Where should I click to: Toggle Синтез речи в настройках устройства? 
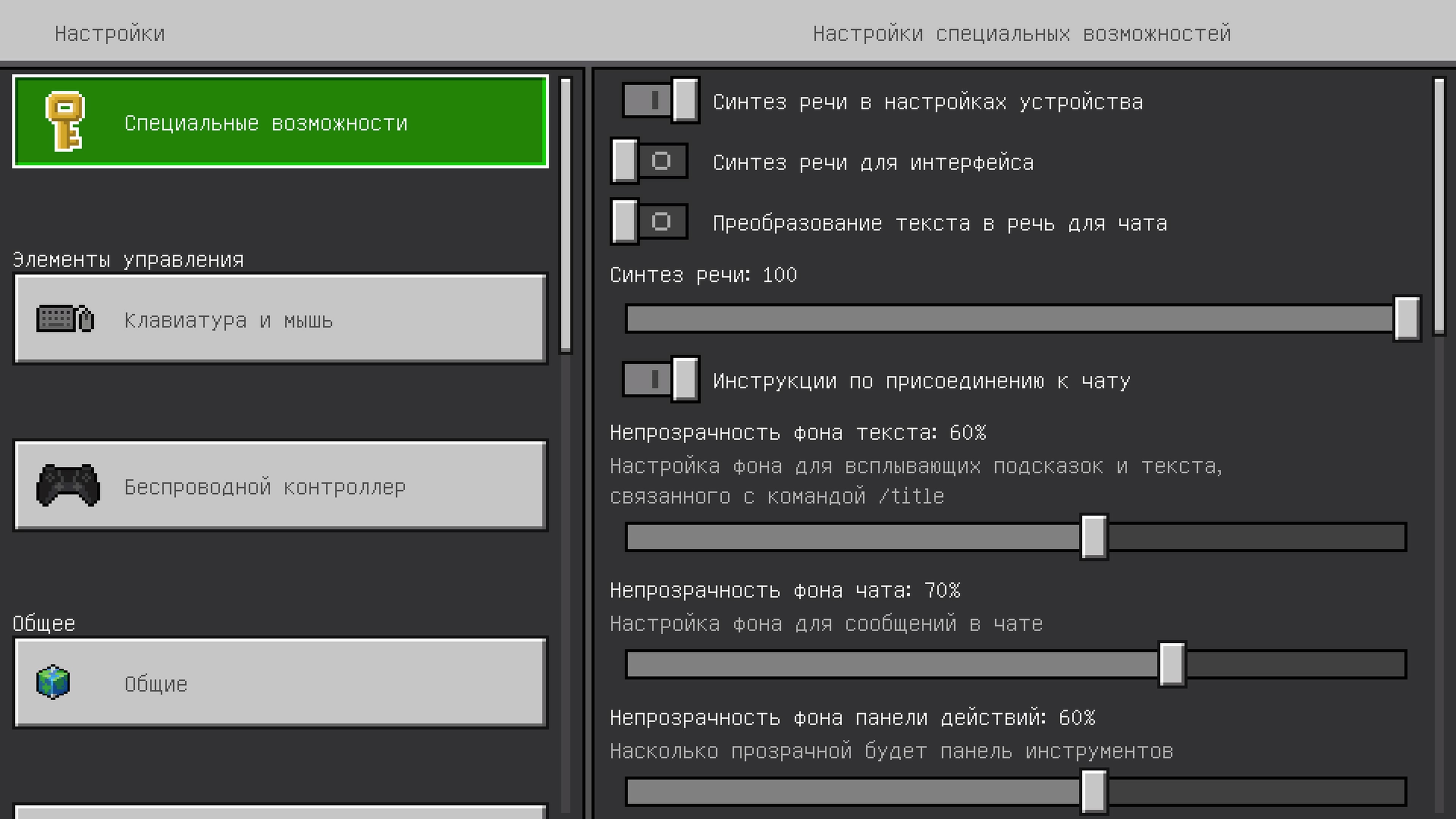pos(660,100)
